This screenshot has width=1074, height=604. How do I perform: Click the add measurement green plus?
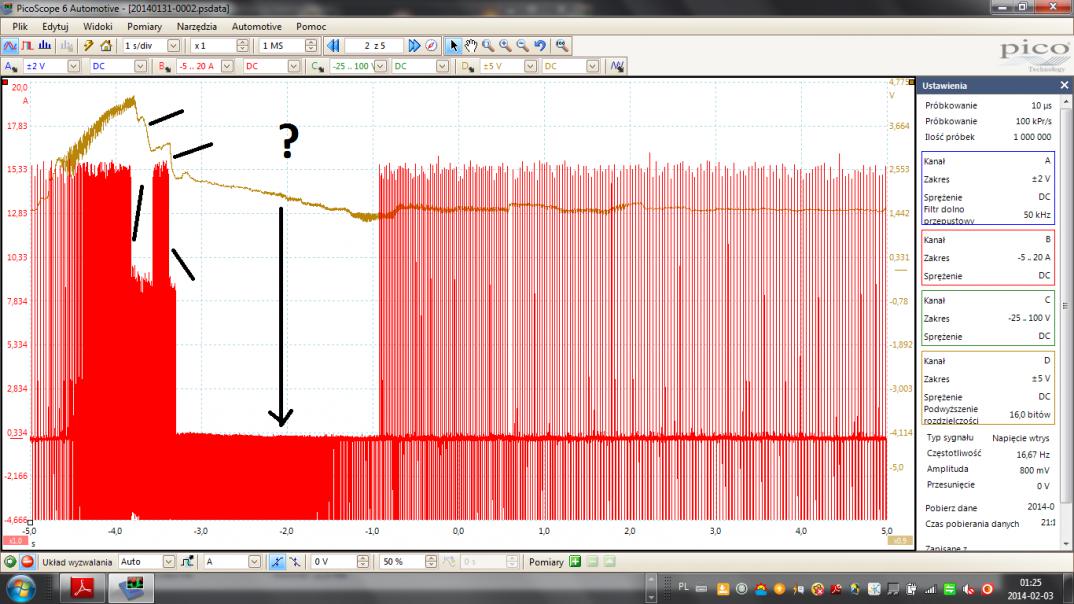[x=575, y=562]
